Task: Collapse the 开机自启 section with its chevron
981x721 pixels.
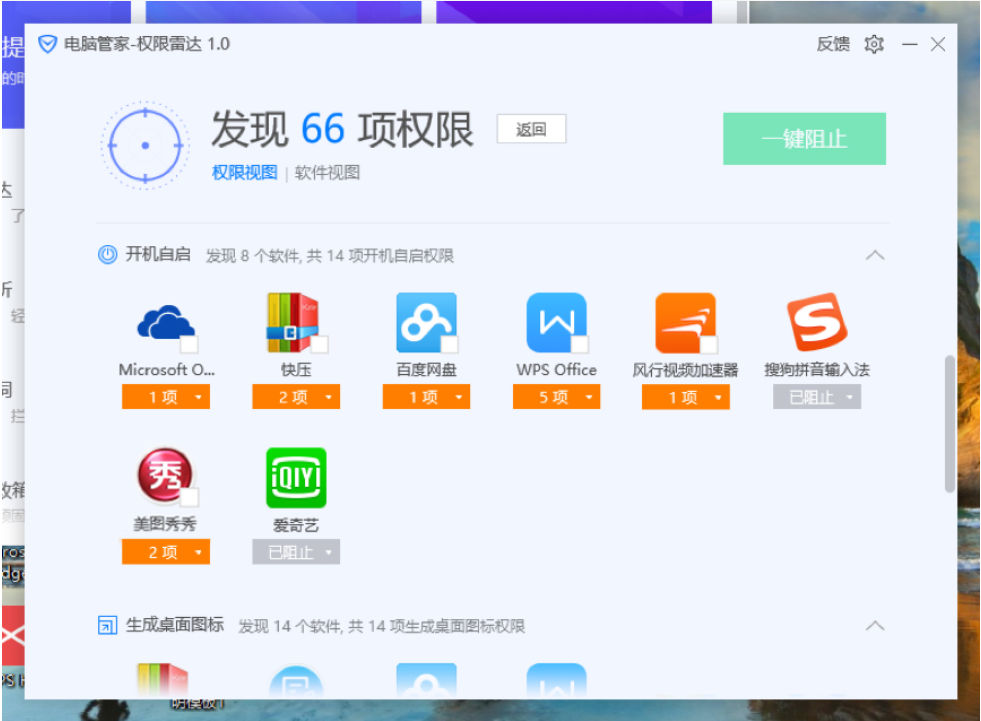Action: pyautogui.click(x=875, y=255)
